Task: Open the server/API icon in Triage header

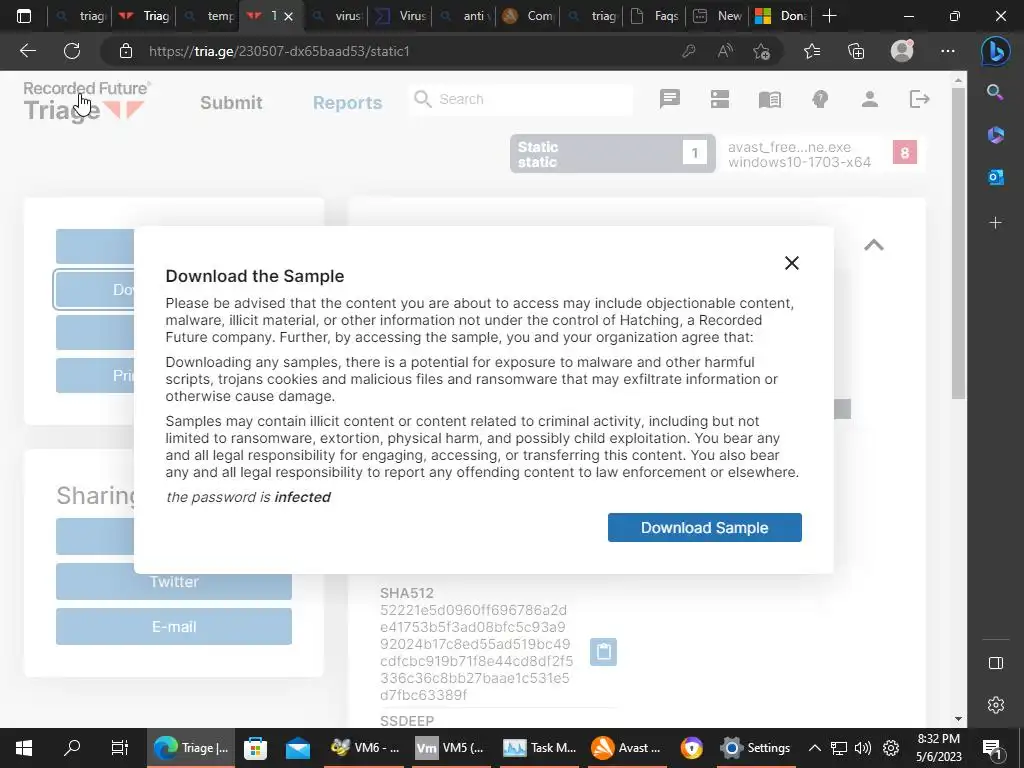Action: pyautogui.click(x=720, y=99)
